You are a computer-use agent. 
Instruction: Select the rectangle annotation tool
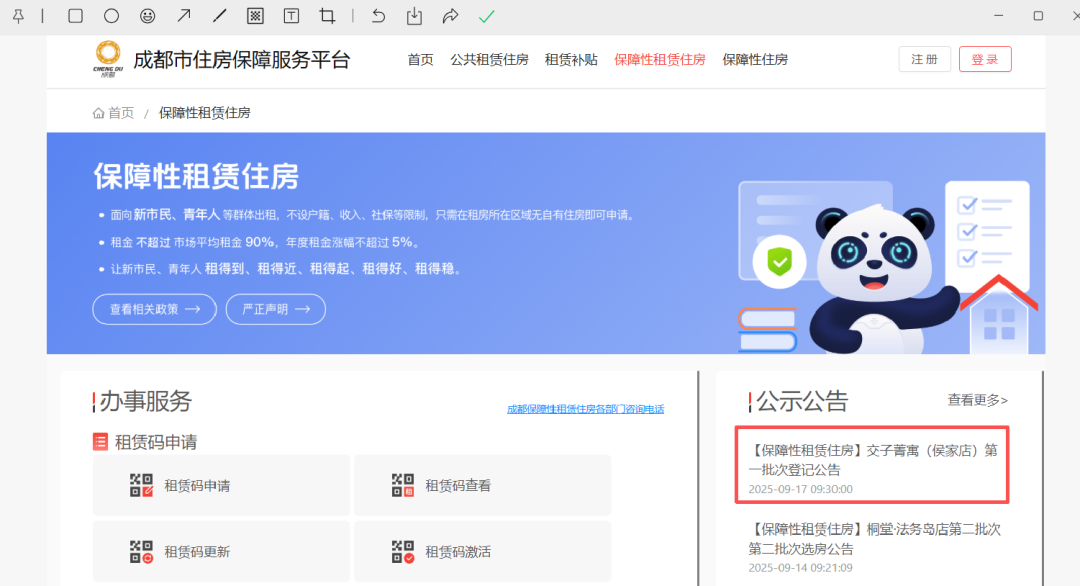(73, 15)
